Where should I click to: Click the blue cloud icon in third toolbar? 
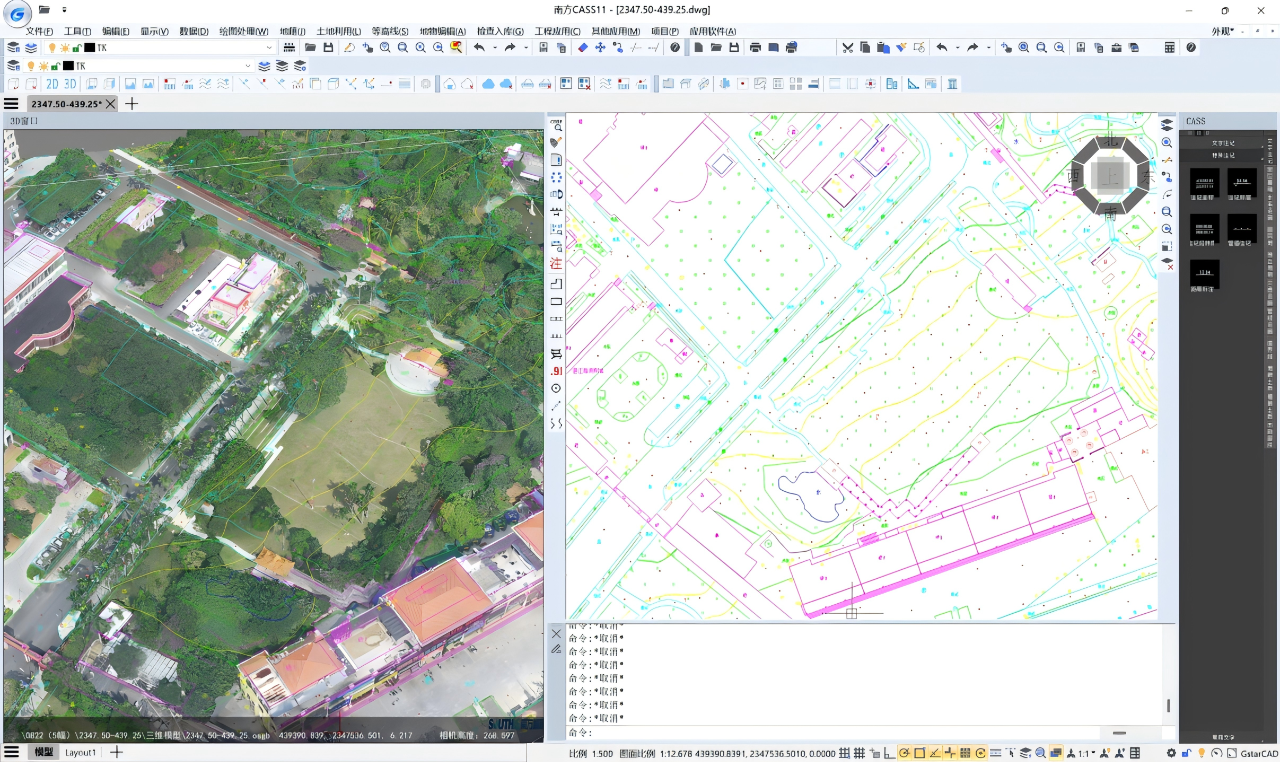click(488, 84)
